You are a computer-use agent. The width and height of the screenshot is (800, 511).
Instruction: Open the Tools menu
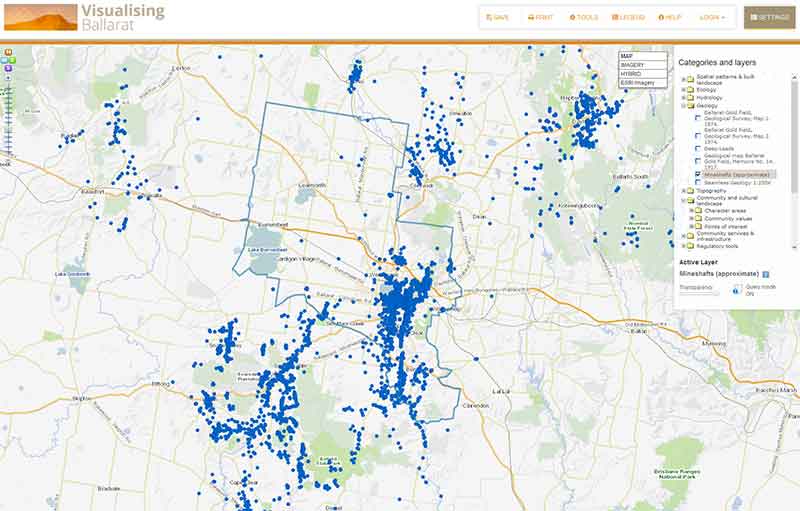(584, 17)
